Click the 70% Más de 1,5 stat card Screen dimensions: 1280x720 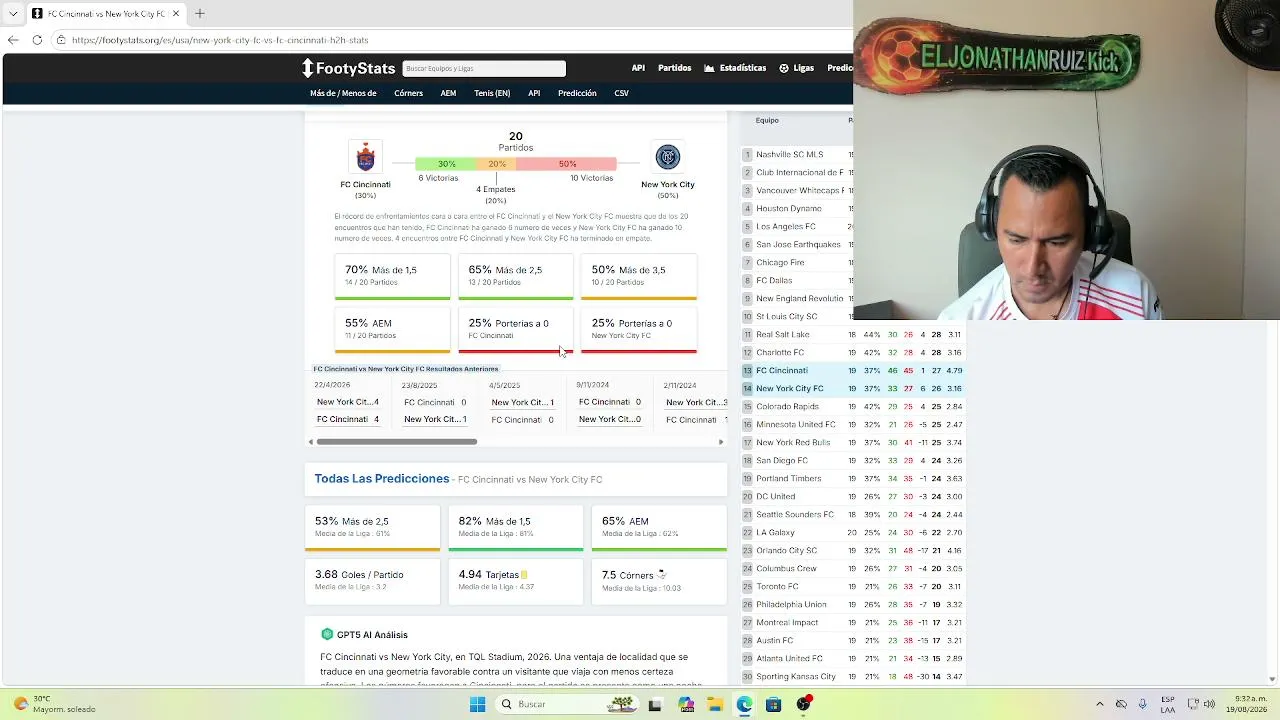coord(392,277)
